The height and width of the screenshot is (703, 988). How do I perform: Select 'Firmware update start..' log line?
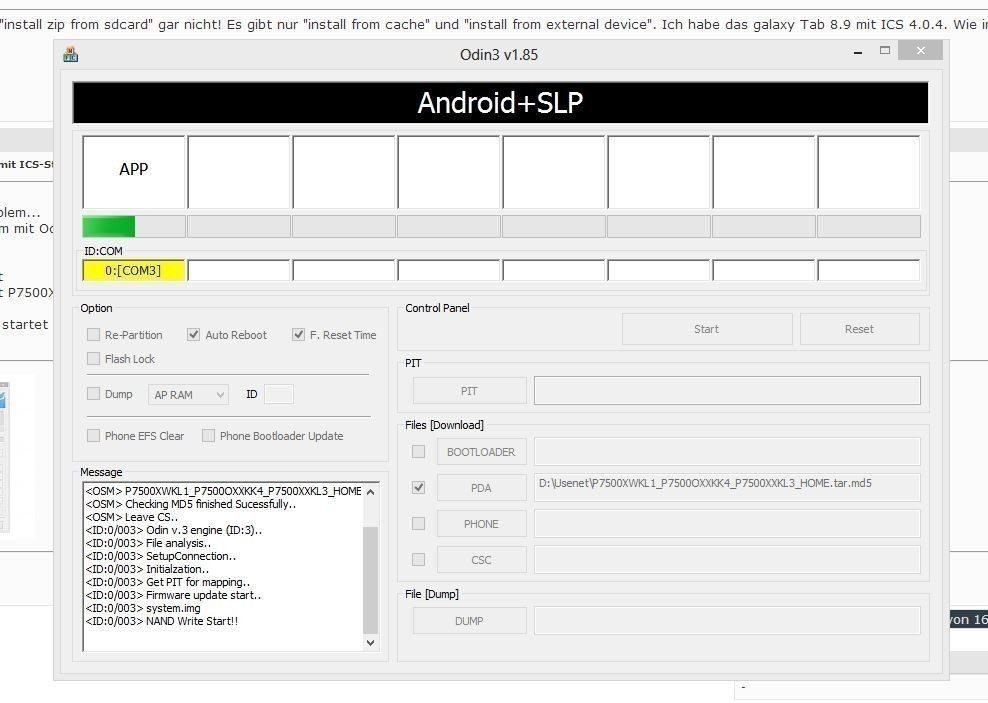click(x=173, y=595)
